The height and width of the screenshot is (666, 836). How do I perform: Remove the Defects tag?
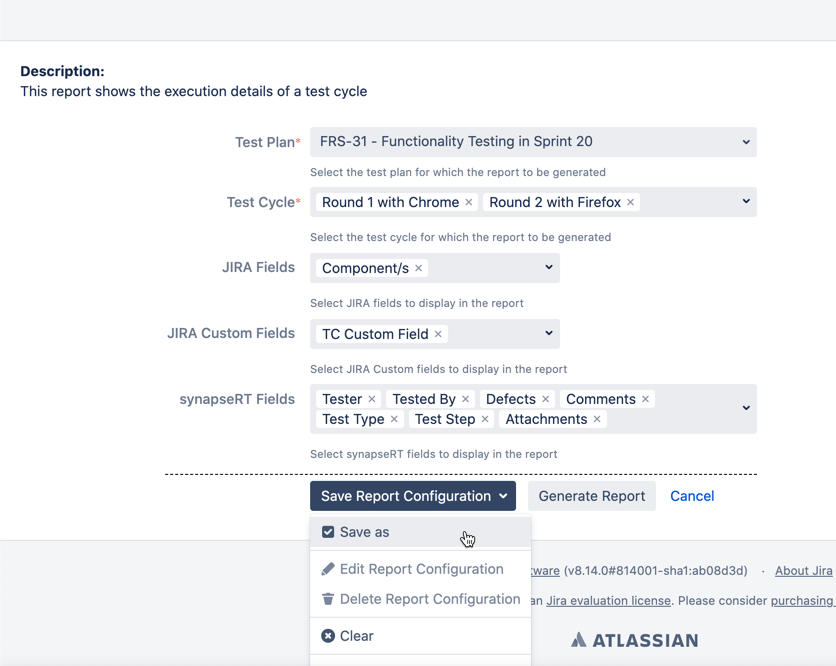point(546,400)
